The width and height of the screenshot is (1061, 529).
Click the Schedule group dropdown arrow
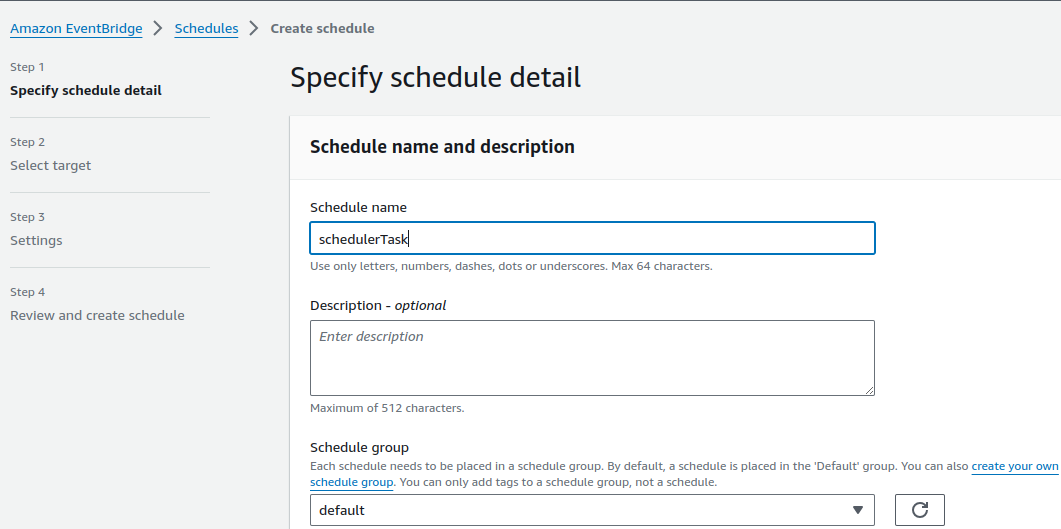click(857, 510)
